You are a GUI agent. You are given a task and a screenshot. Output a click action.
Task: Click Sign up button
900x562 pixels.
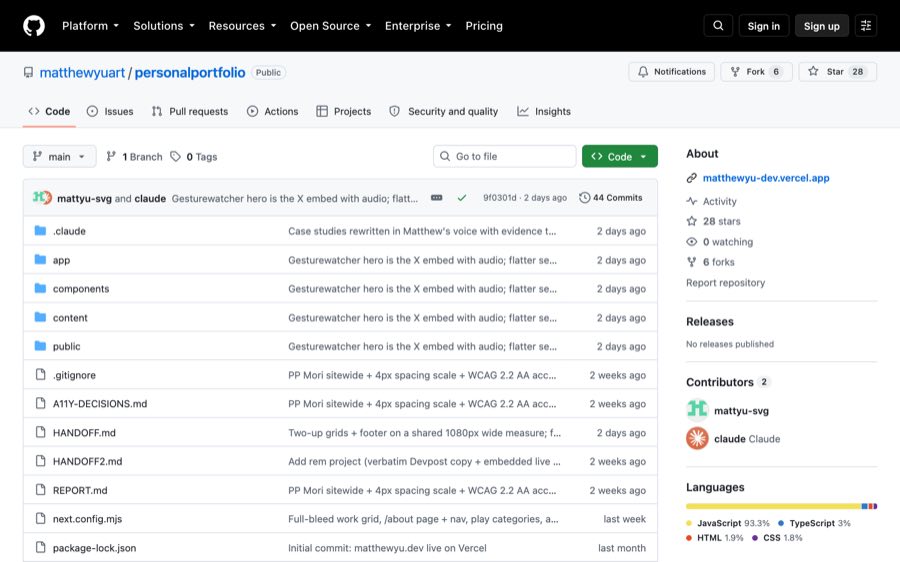(x=821, y=26)
